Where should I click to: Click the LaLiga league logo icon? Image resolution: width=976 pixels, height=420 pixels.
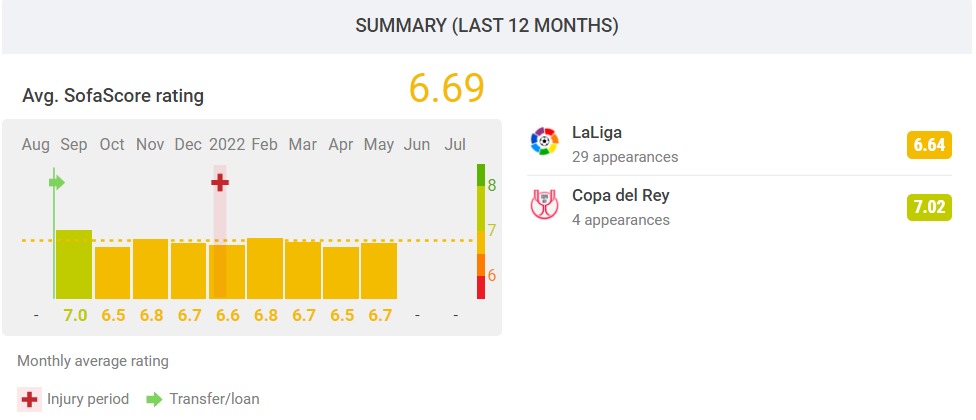pyautogui.click(x=544, y=143)
